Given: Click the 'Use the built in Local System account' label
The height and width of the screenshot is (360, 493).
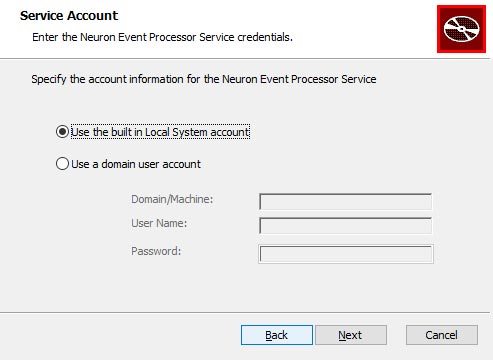Looking at the screenshot, I should pos(160,132).
